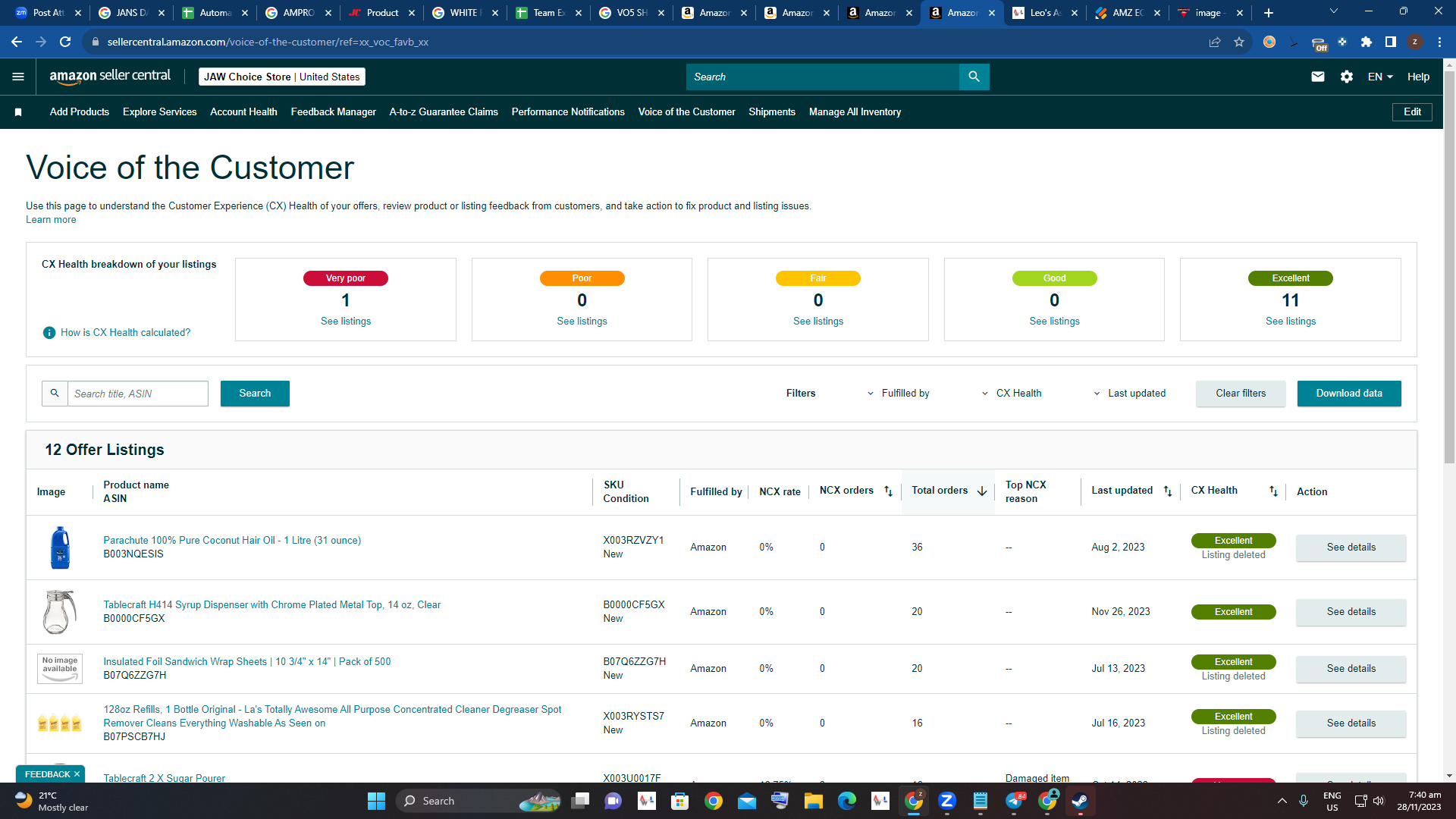The height and width of the screenshot is (819, 1456).
Task: Click the Seller Central top search field
Action: [823, 77]
